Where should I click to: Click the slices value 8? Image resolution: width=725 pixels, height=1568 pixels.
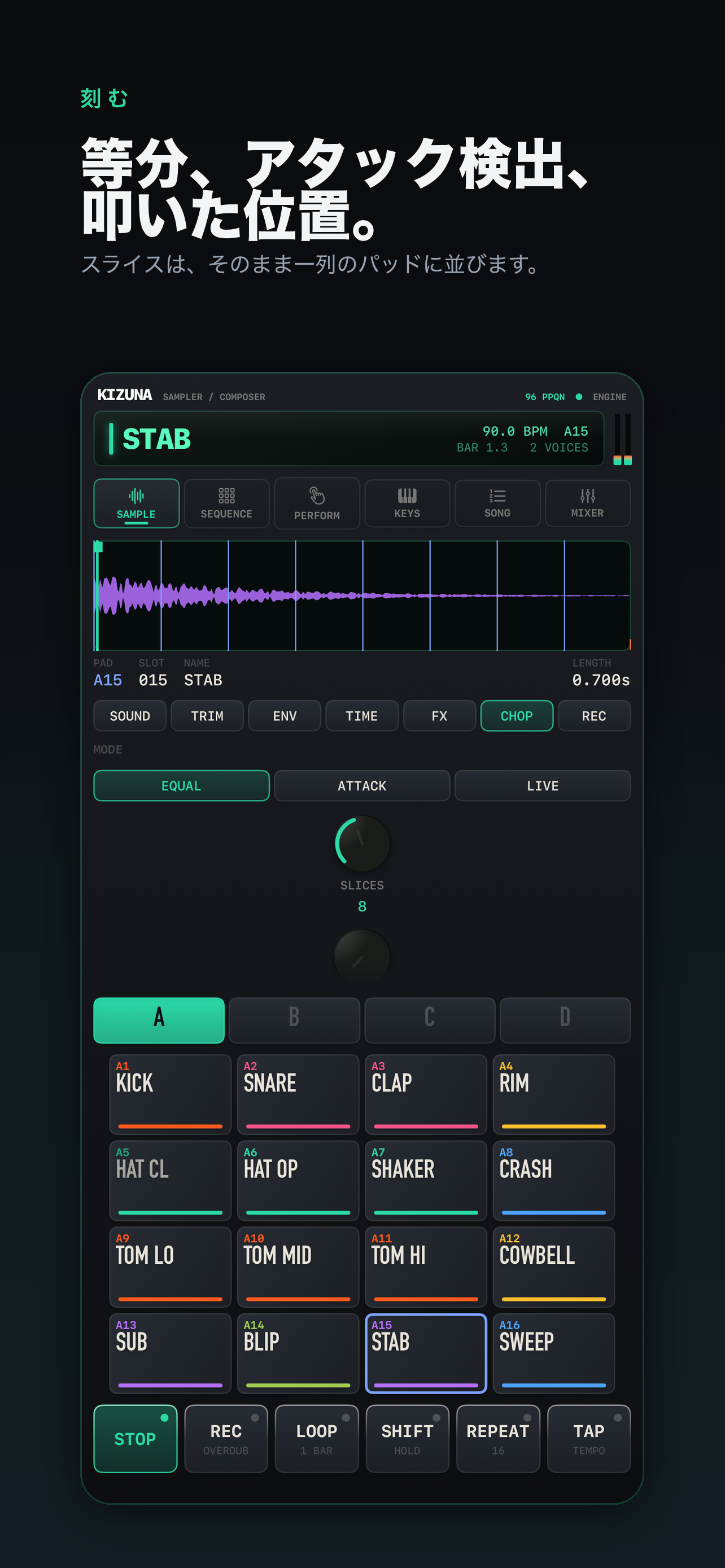pyautogui.click(x=362, y=906)
